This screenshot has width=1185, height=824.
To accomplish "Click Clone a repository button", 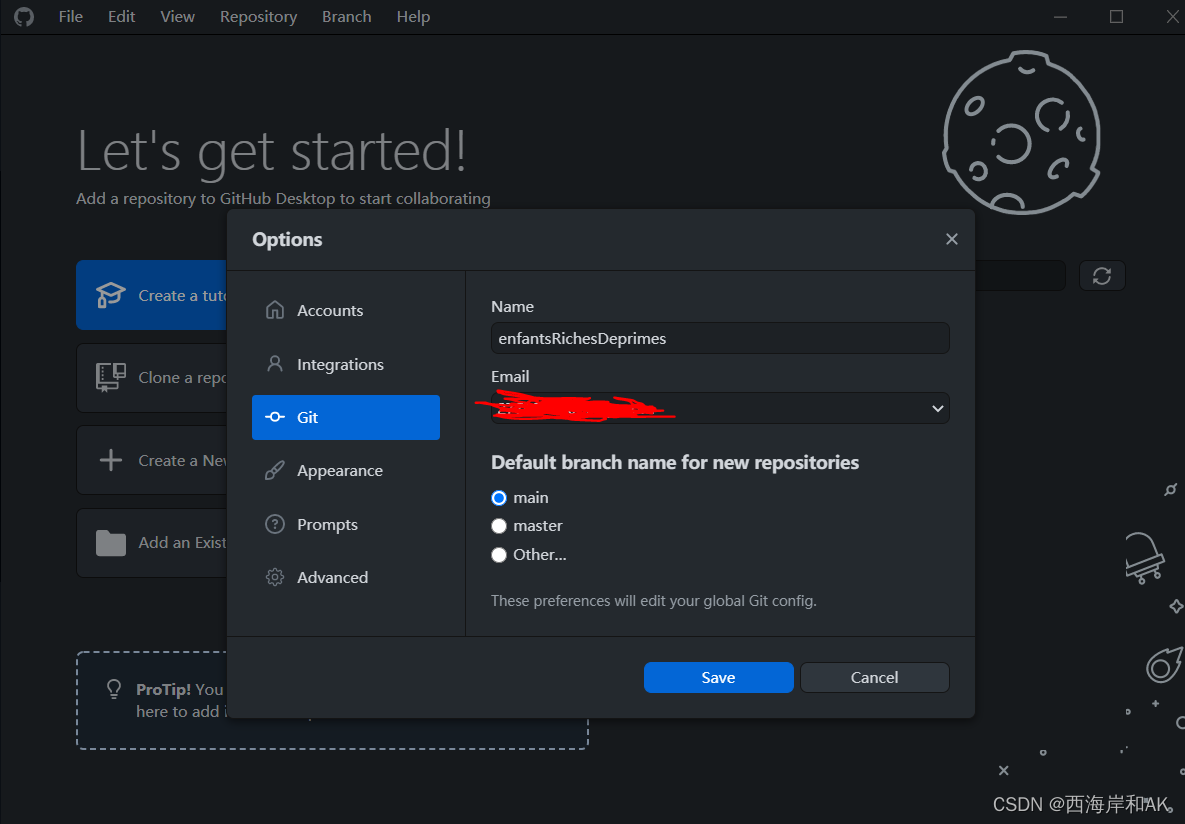I will click(152, 377).
